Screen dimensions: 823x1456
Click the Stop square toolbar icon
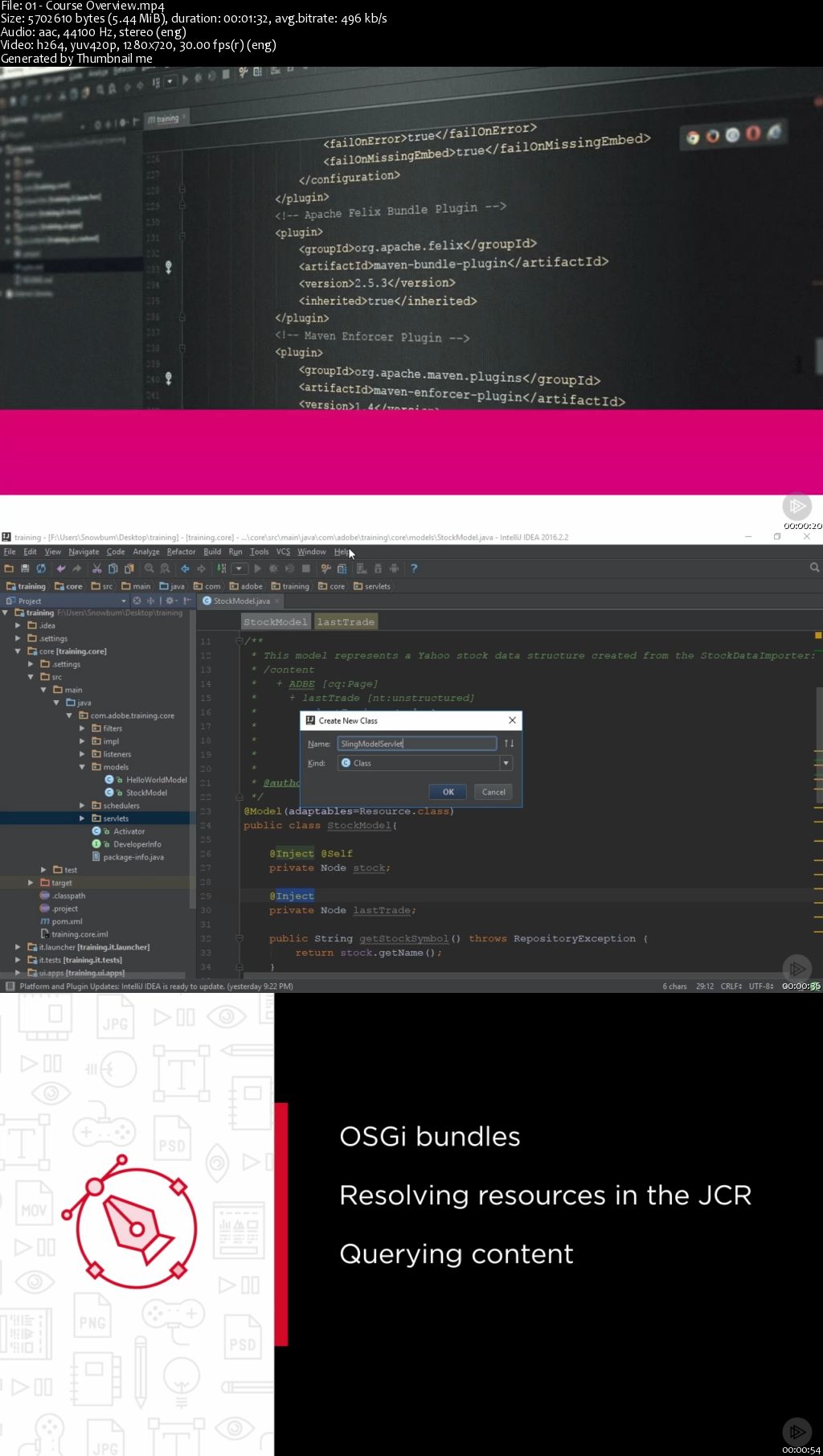pos(306,568)
